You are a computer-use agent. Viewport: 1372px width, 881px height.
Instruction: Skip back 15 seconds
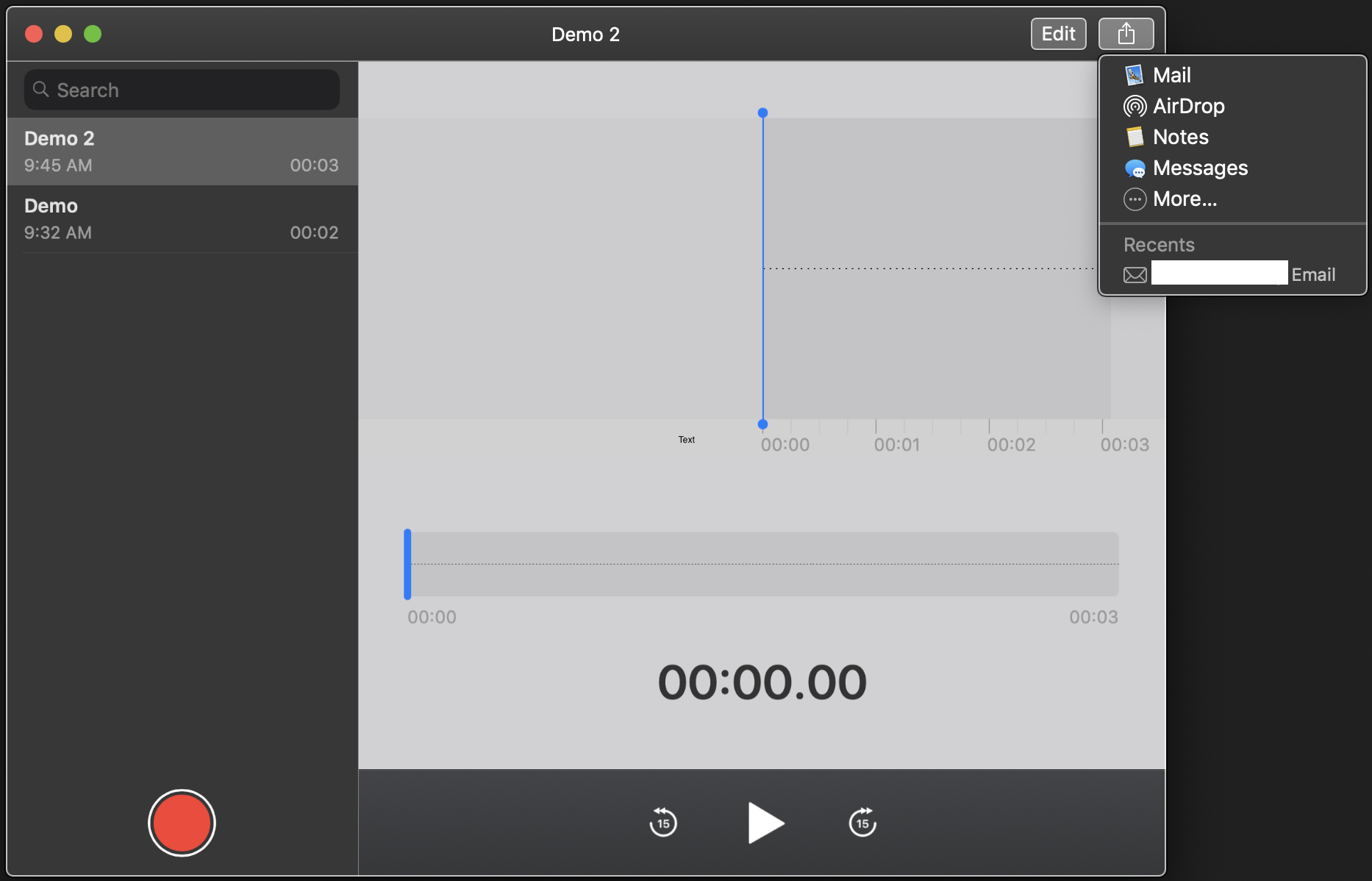tap(663, 822)
